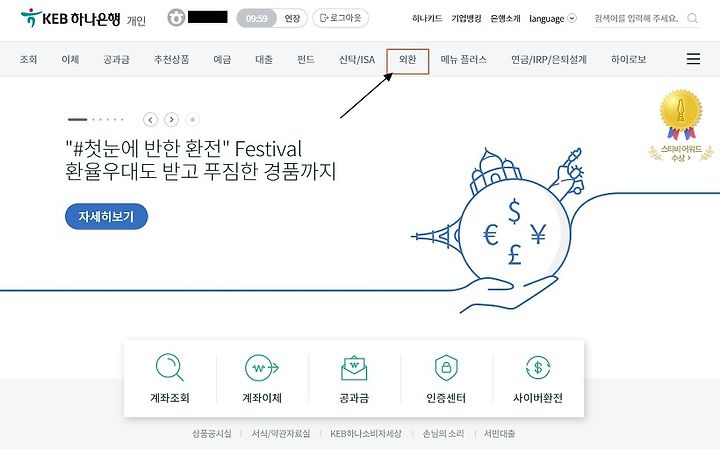
Task: Open 공과금 envelope icon shortcut
Action: pyautogui.click(x=354, y=368)
